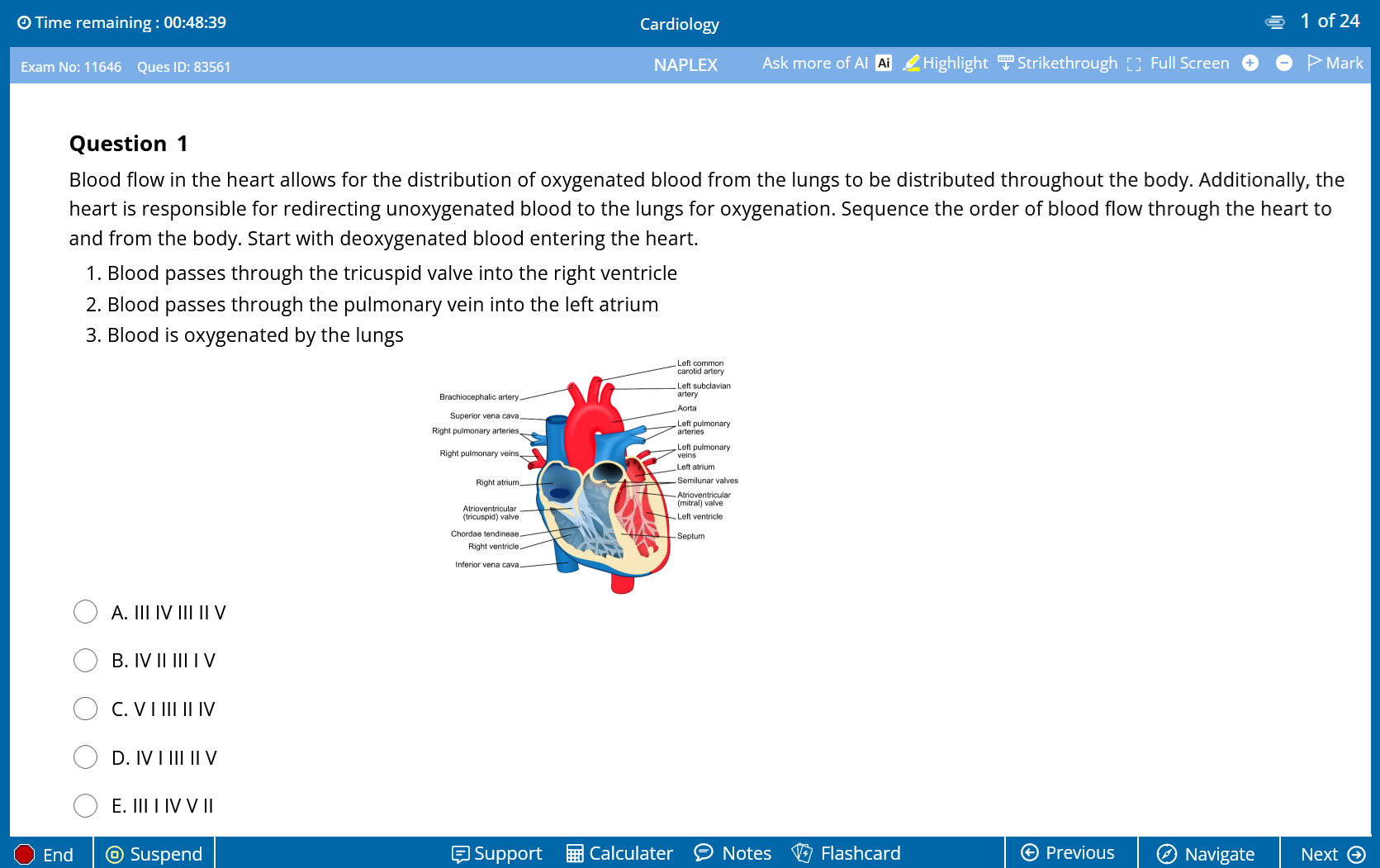Screen dimensions: 1380x868
Task: Select answer D: IV I III II V
Action: tap(85, 757)
